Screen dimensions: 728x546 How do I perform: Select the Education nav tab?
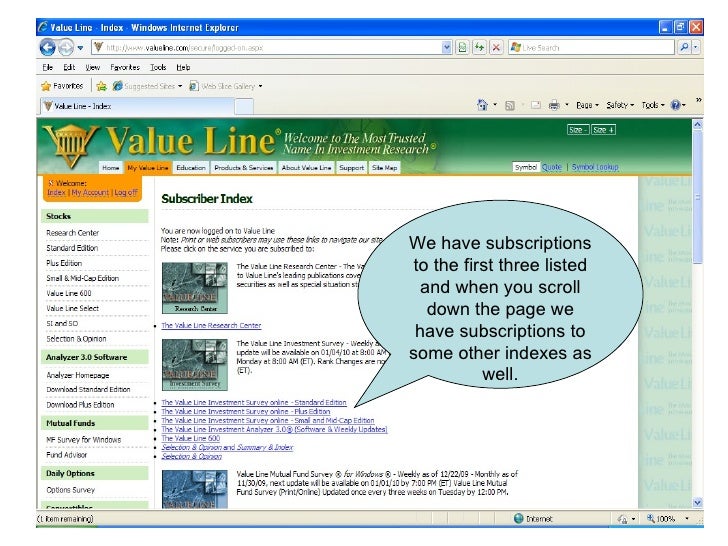(x=191, y=168)
